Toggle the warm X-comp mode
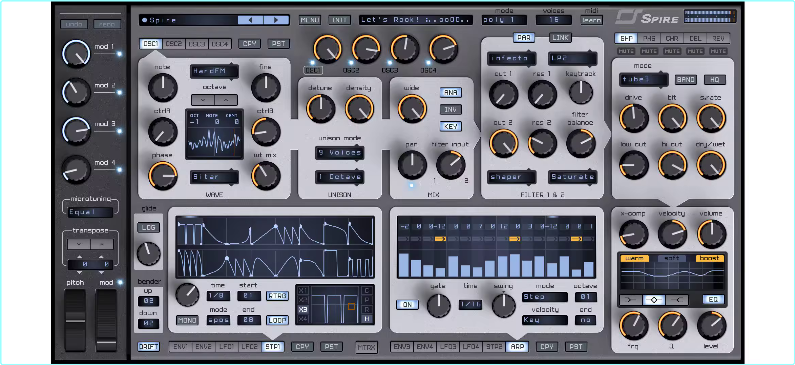Image resolution: width=795 pixels, height=365 pixels. point(634,259)
